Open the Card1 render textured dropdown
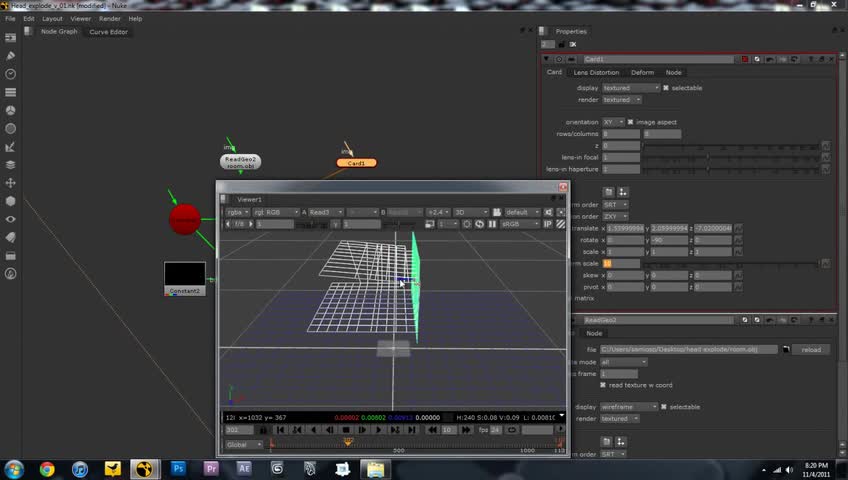The width and height of the screenshot is (848, 480). click(x=621, y=99)
